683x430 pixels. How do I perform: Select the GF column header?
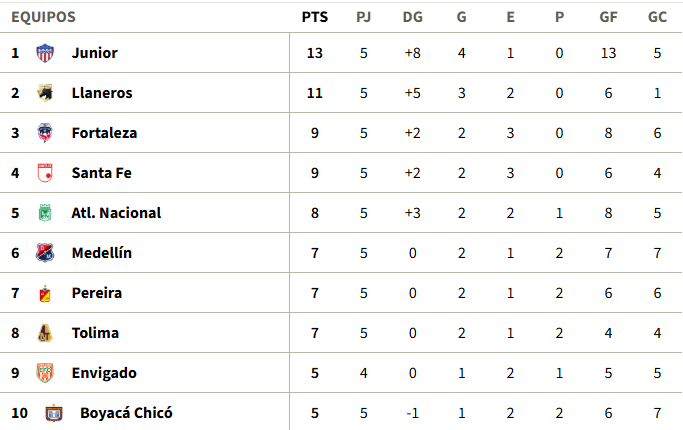coord(609,17)
